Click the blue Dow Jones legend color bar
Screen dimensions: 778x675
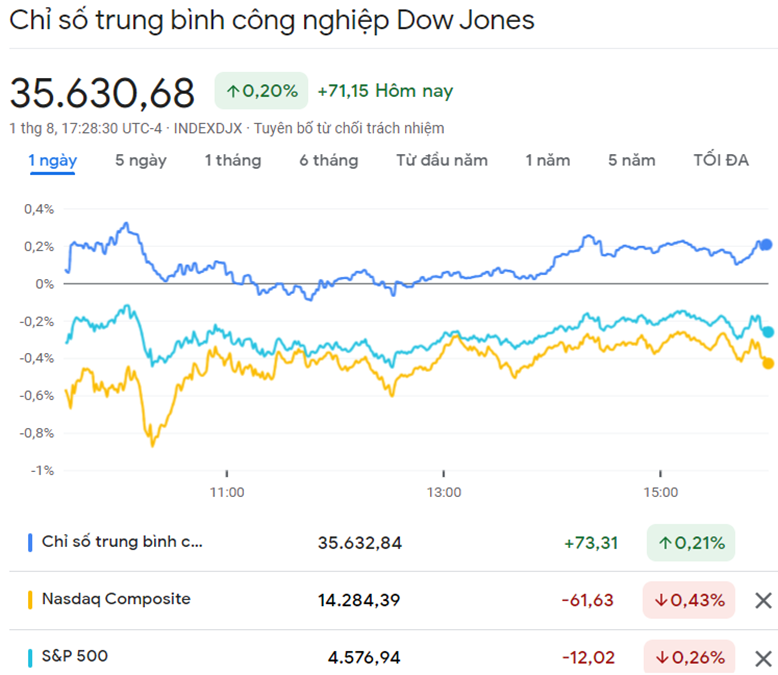click(30, 542)
